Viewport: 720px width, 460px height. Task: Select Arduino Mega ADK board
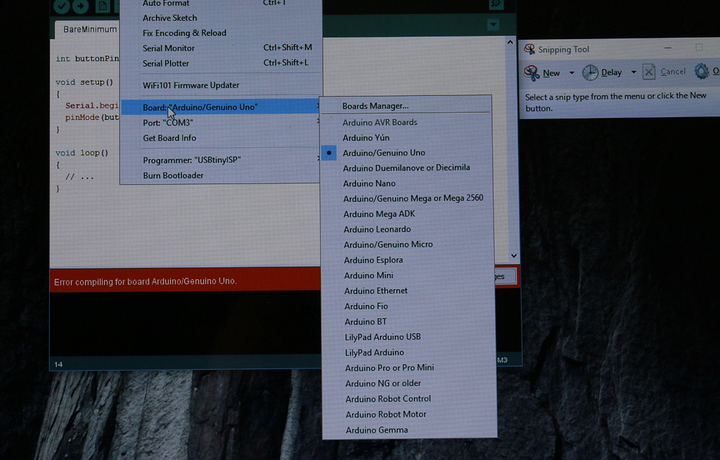tap(379, 214)
